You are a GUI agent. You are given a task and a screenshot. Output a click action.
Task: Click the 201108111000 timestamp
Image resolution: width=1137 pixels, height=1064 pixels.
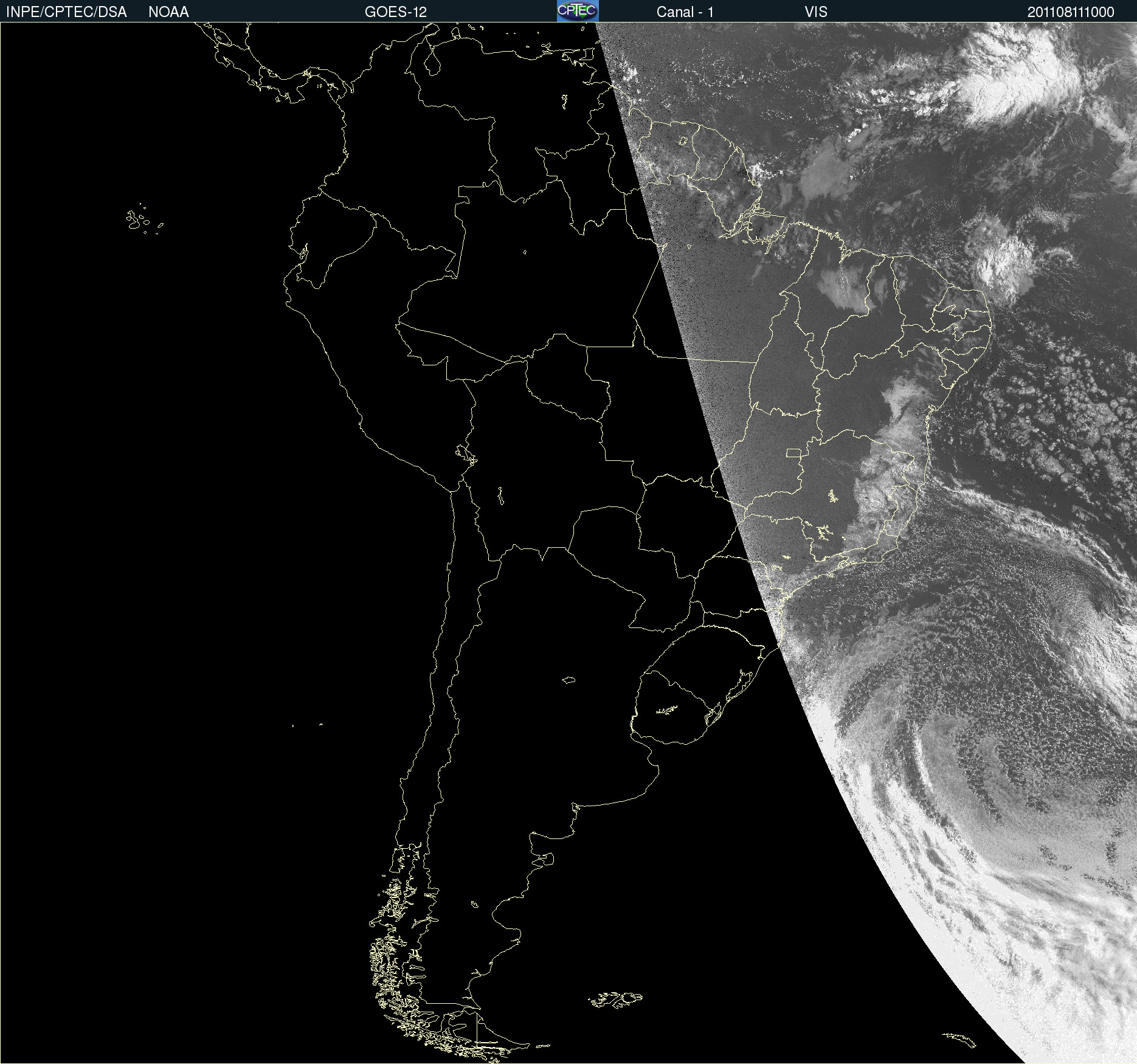tap(1071, 12)
